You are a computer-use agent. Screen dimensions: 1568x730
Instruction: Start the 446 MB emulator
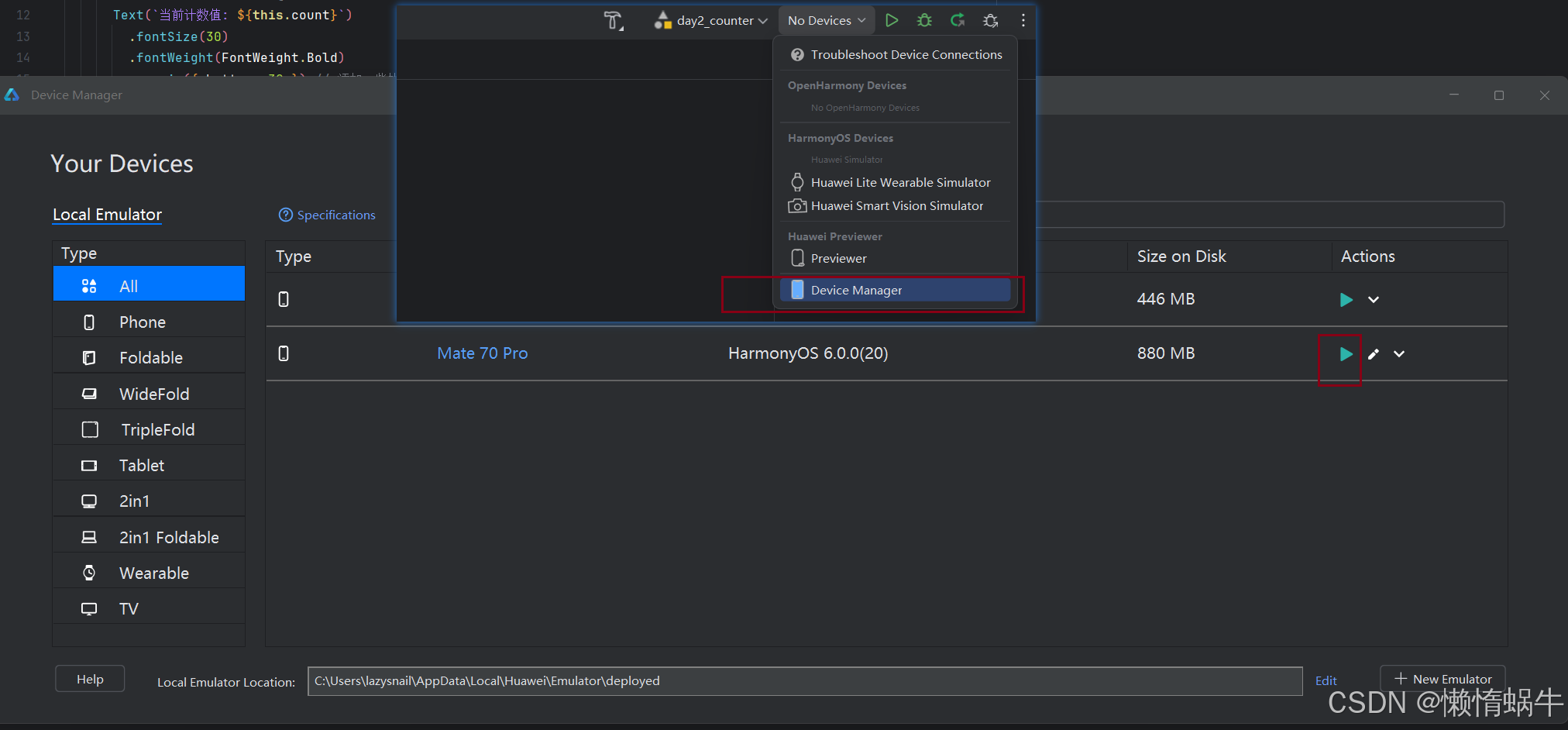pos(1346,300)
